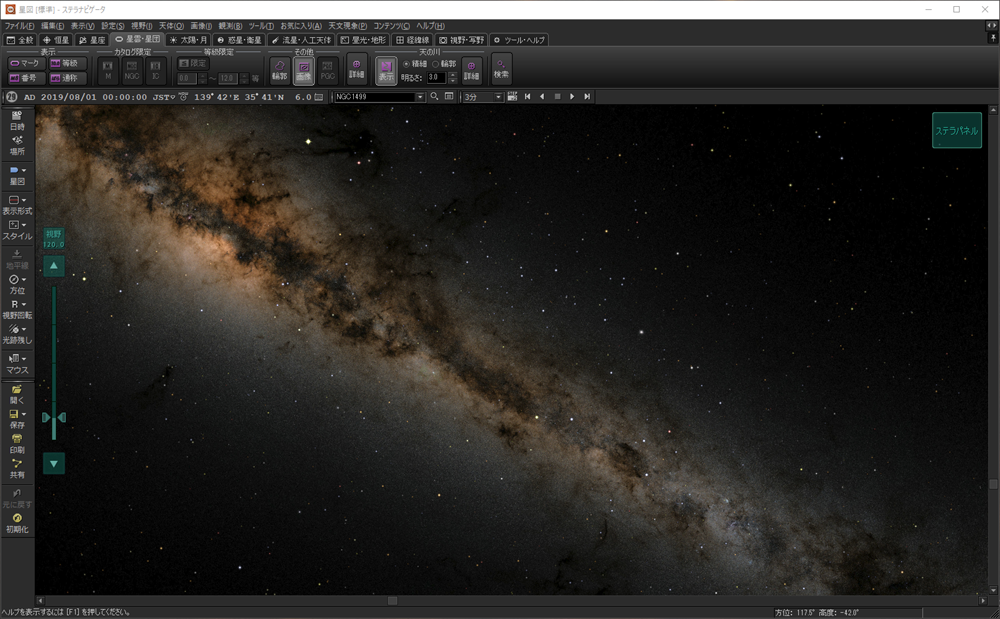Switch to the 太陽・月 tab

(186, 40)
